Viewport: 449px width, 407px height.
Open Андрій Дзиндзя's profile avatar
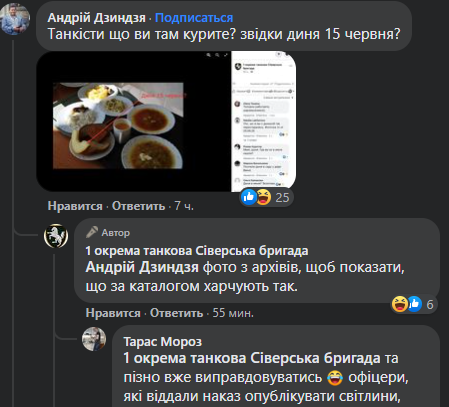(15, 19)
